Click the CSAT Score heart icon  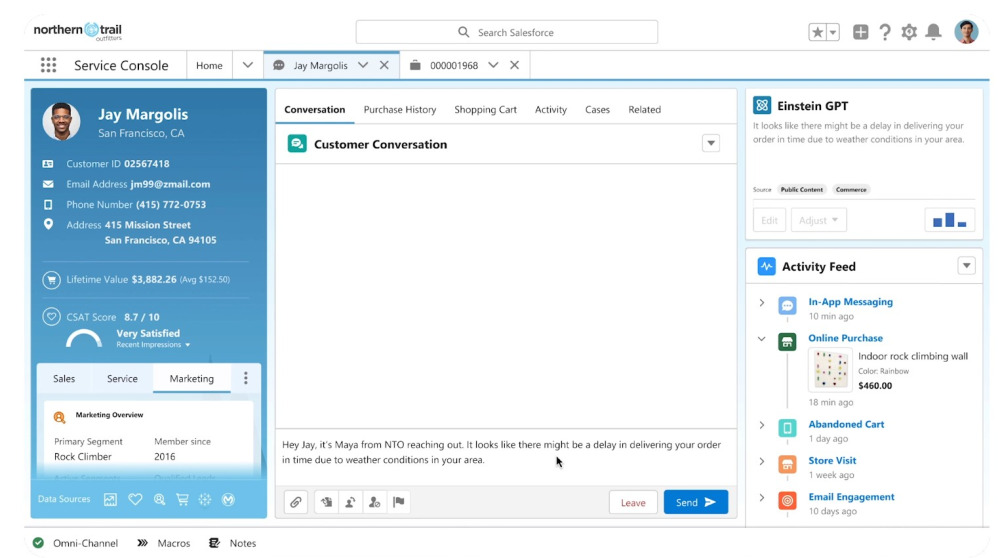[x=51, y=316]
